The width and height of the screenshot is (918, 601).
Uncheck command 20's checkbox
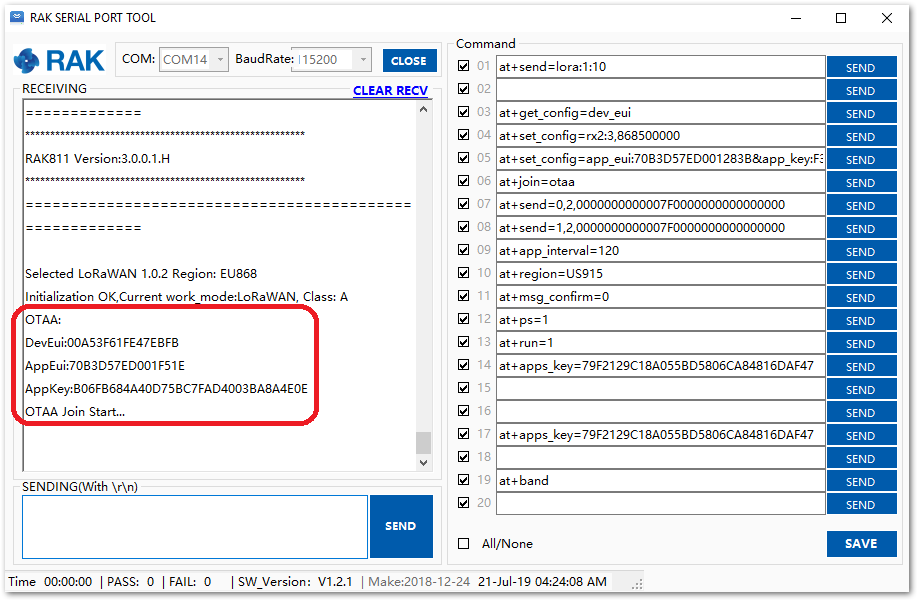pyautogui.click(x=464, y=503)
